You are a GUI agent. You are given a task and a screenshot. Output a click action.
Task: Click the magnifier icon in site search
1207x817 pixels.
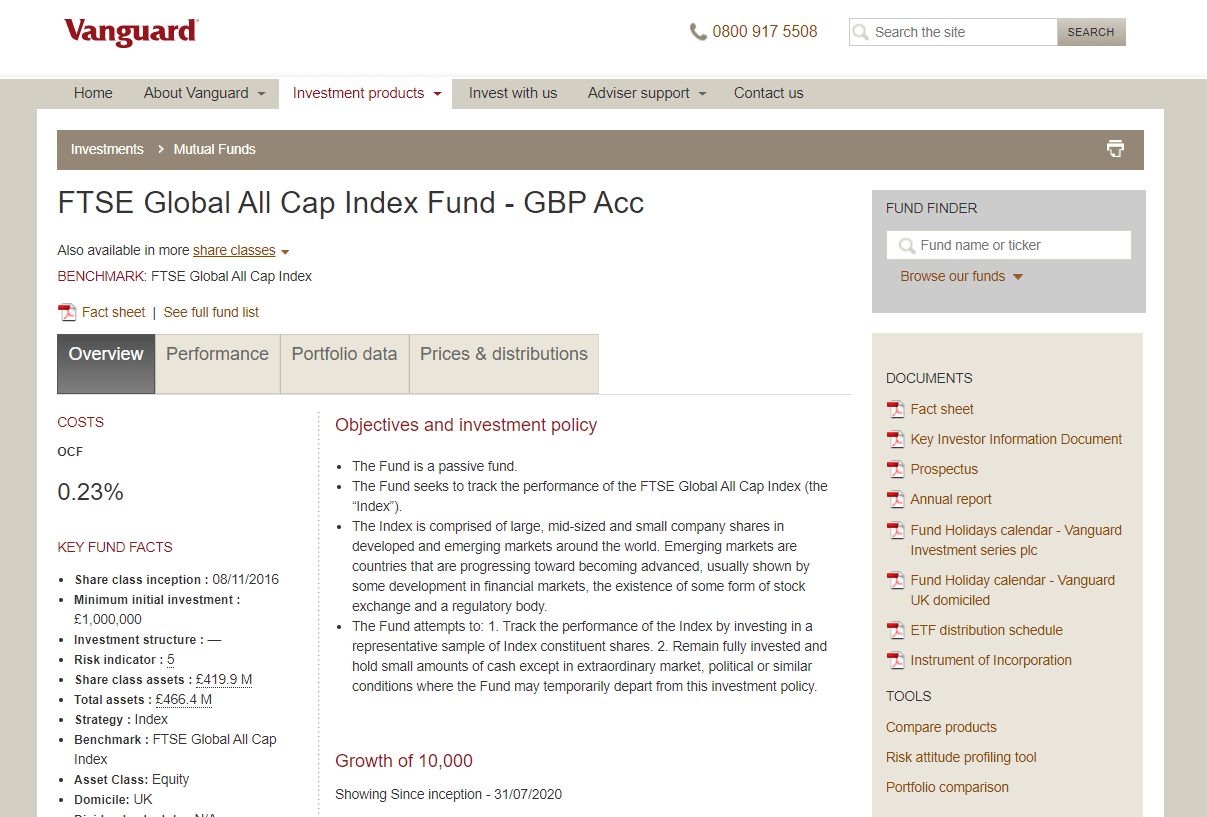(x=860, y=32)
